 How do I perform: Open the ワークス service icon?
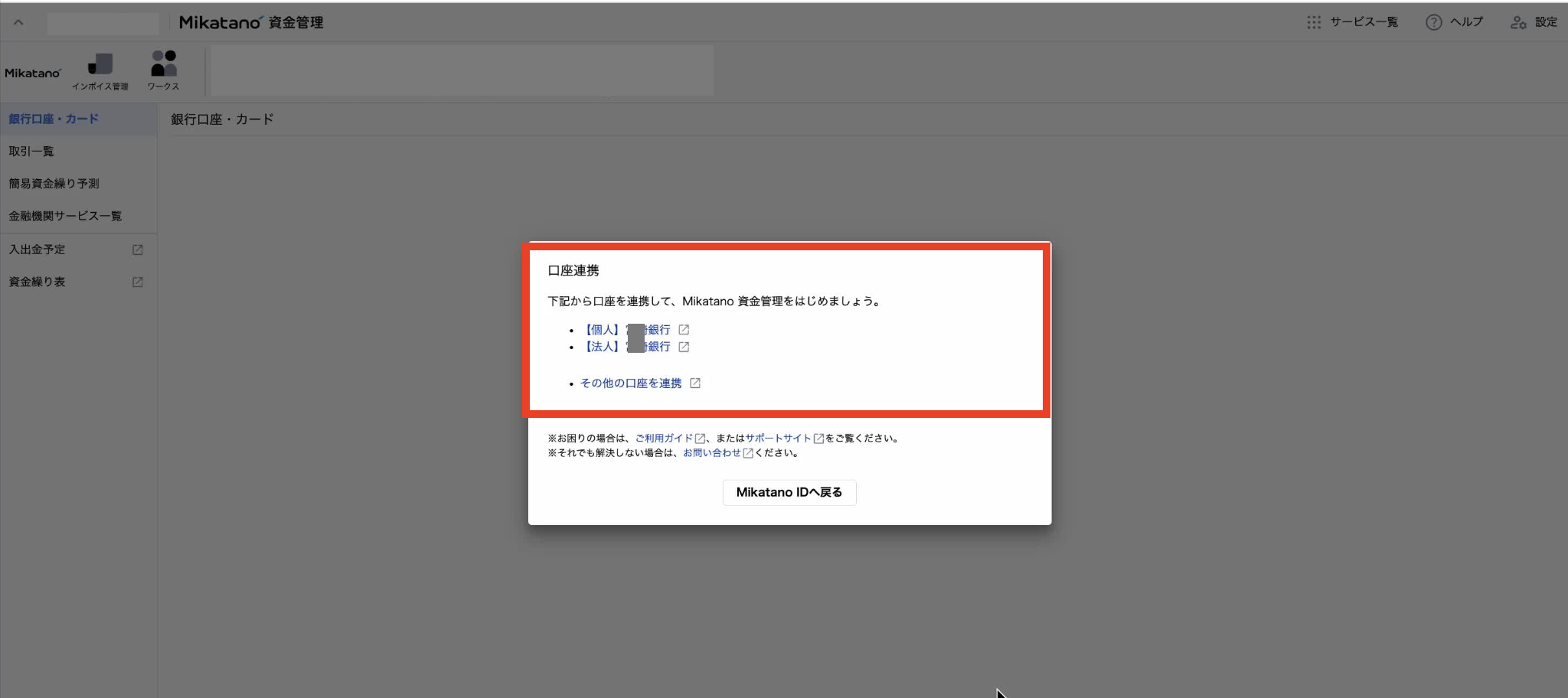pyautogui.click(x=163, y=71)
